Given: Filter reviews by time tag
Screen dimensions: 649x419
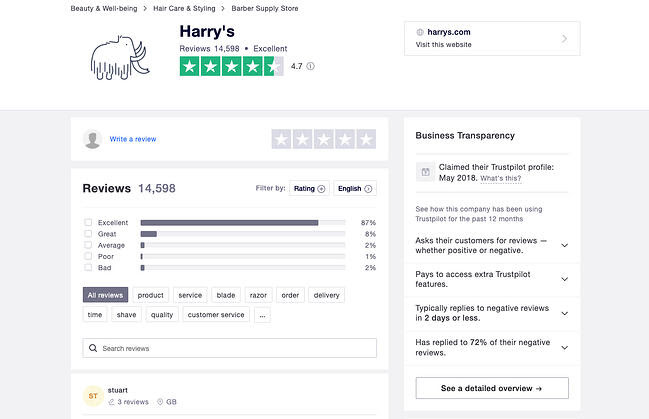Looking at the screenshot, I should pyautogui.click(x=95, y=315).
